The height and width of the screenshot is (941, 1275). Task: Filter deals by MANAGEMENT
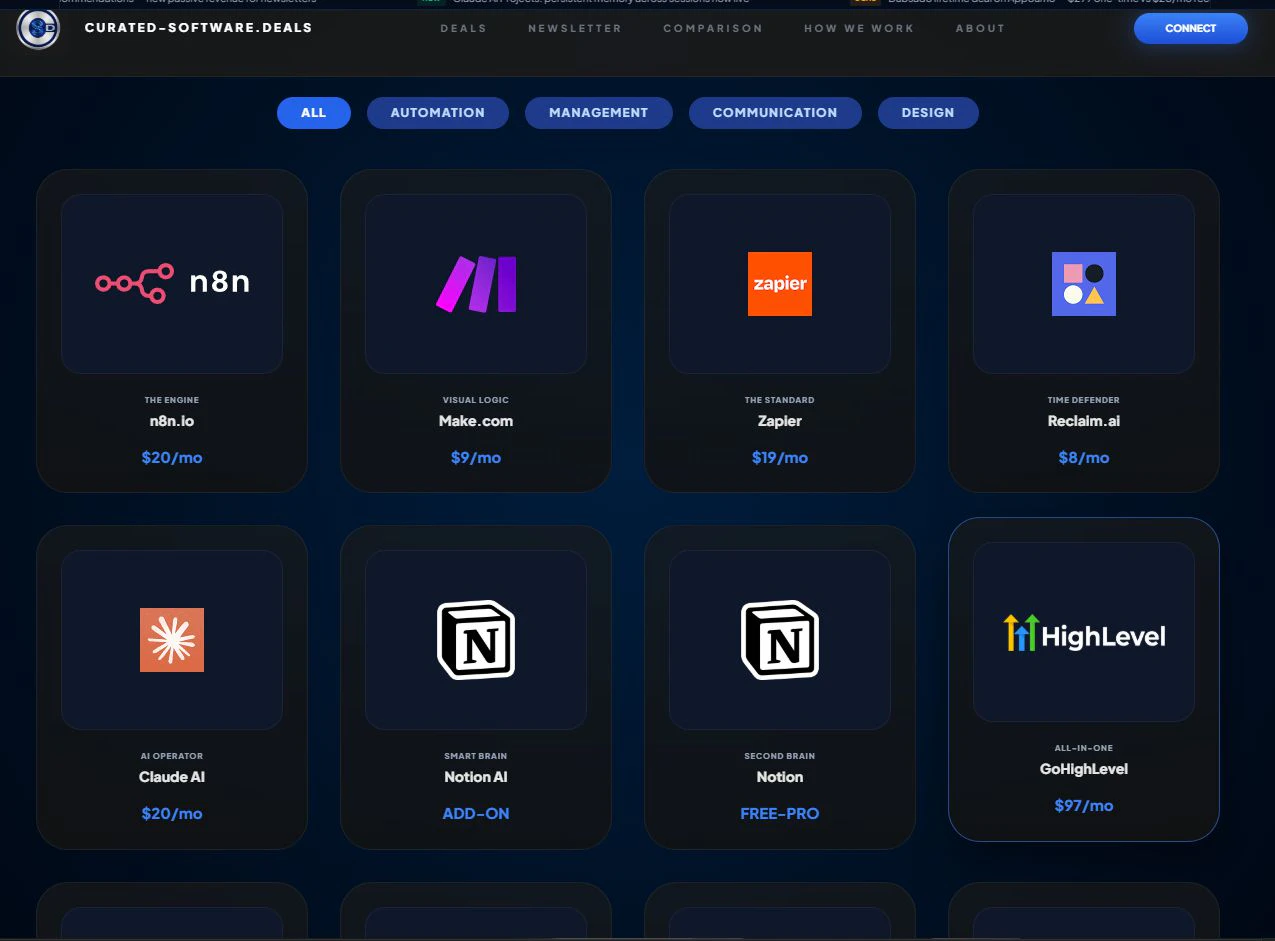point(598,113)
